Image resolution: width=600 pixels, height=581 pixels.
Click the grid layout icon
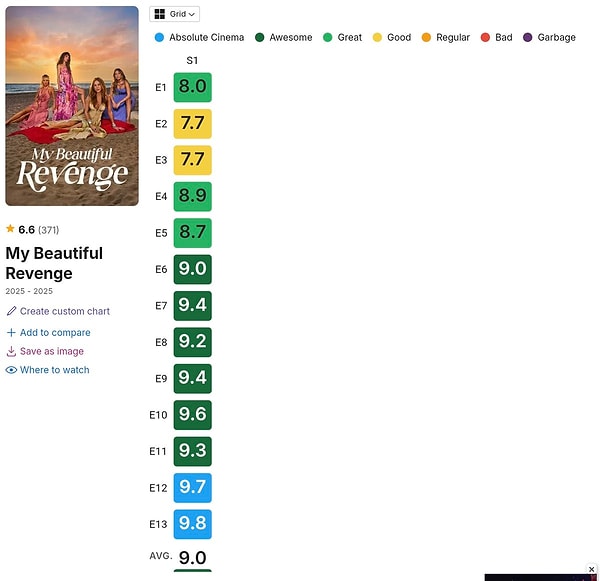tap(160, 14)
